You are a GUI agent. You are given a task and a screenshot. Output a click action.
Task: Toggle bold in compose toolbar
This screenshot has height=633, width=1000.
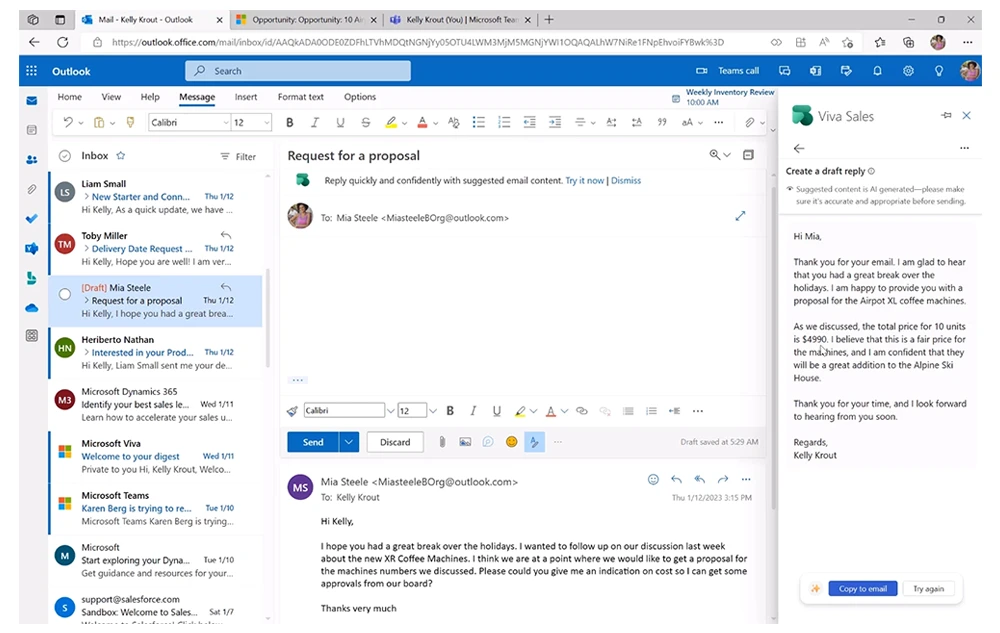click(x=450, y=411)
